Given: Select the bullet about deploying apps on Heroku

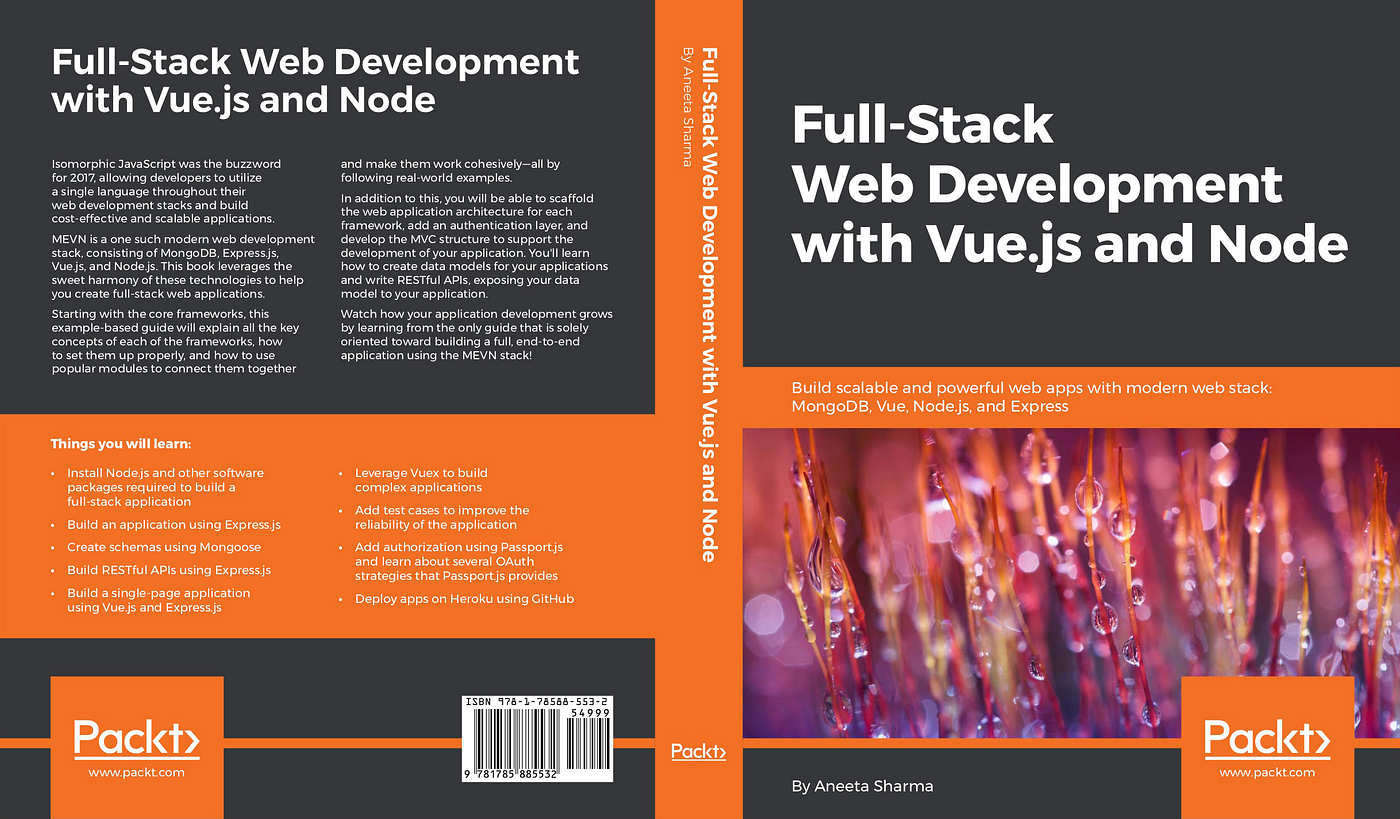Looking at the screenshot, I should pyautogui.click(x=464, y=598).
